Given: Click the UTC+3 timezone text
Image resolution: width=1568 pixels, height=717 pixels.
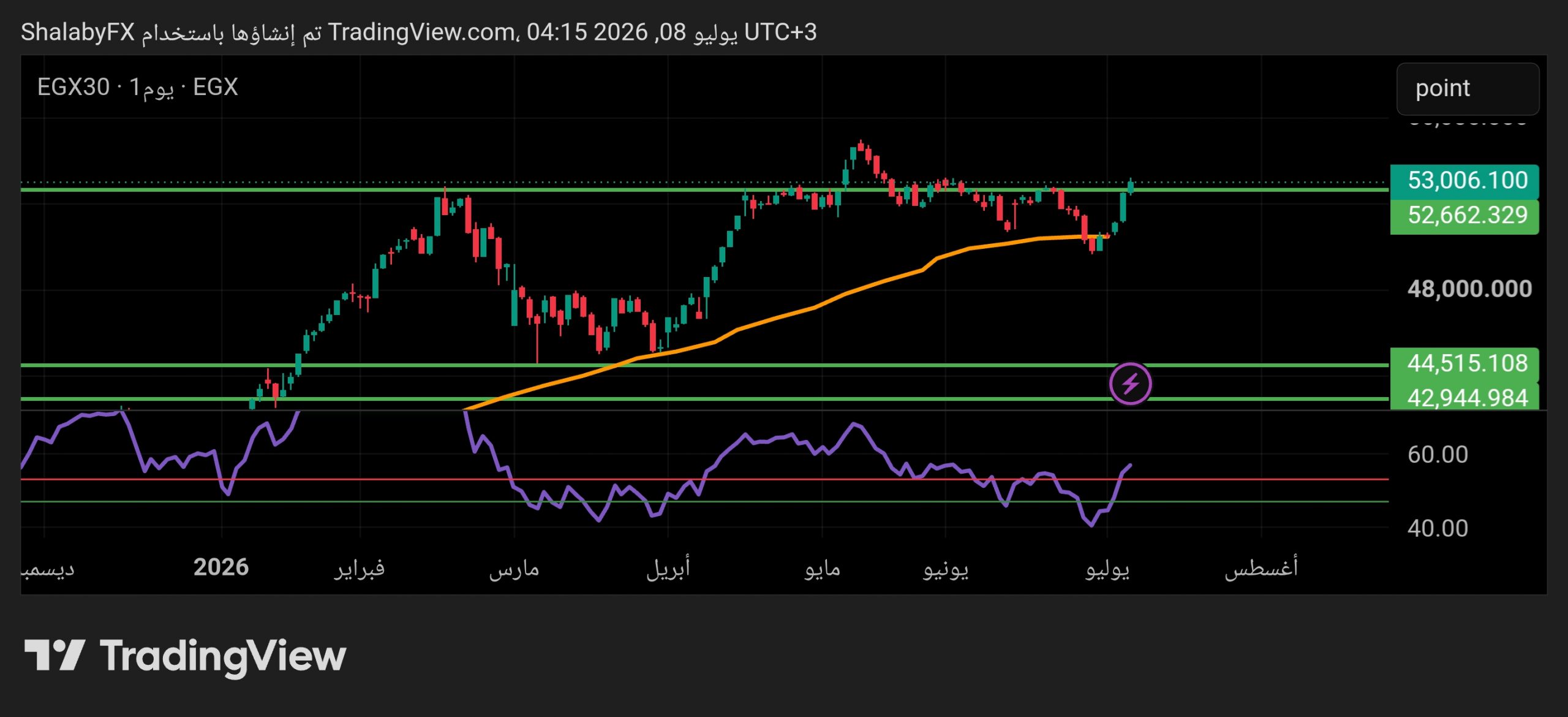Looking at the screenshot, I should coord(780,32).
